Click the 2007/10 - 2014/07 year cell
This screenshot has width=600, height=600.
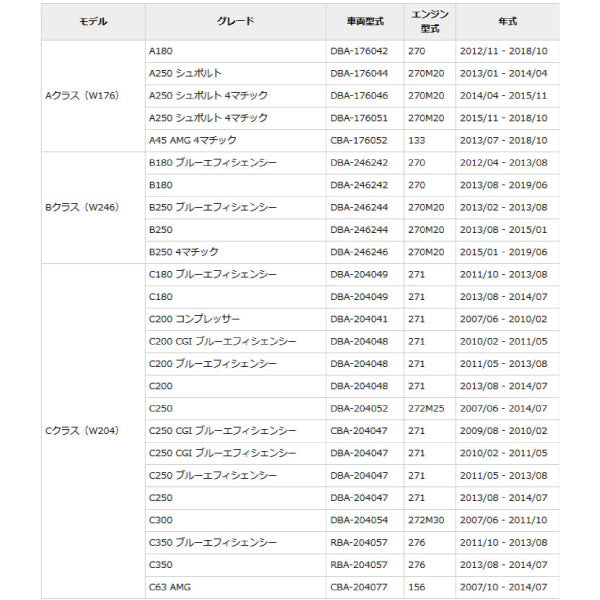click(503, 587)
